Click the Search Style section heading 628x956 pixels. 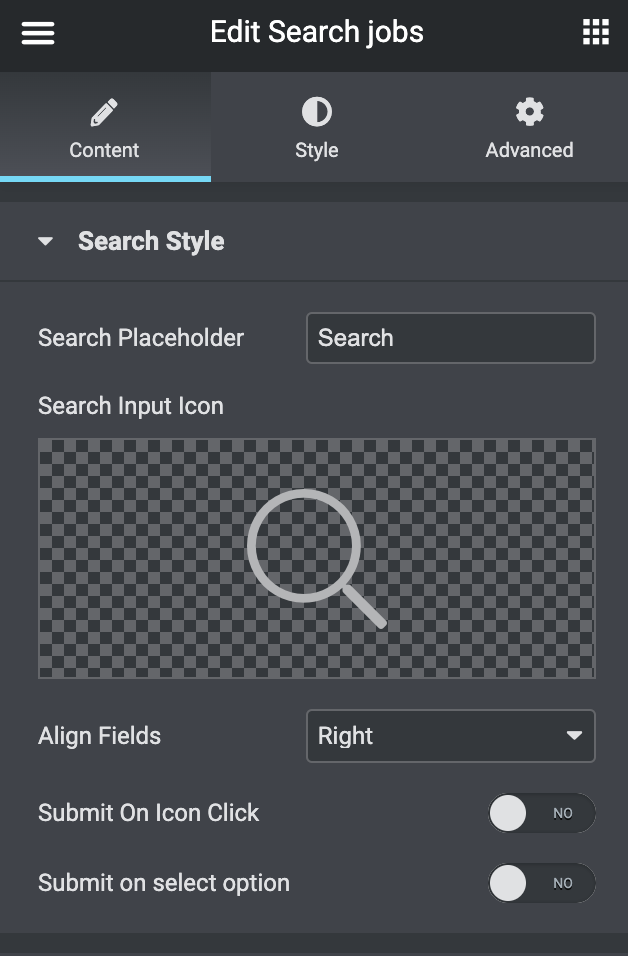pyautogui.click(x=151, y=241)
